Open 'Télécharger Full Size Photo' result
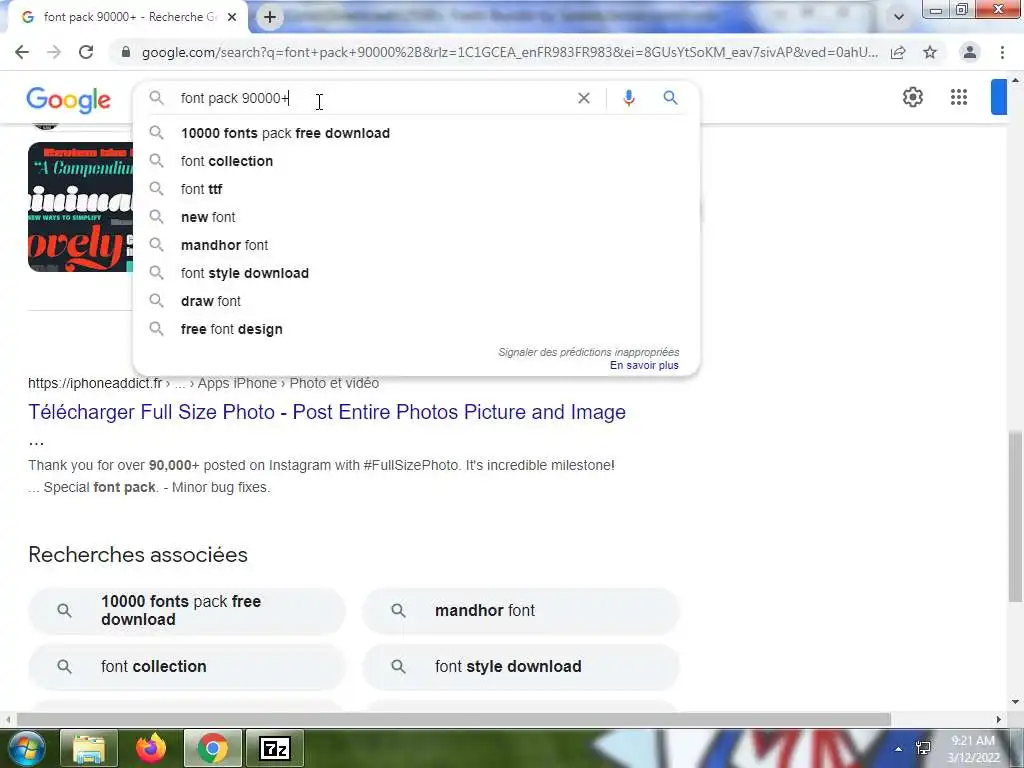 pos(327,412)
